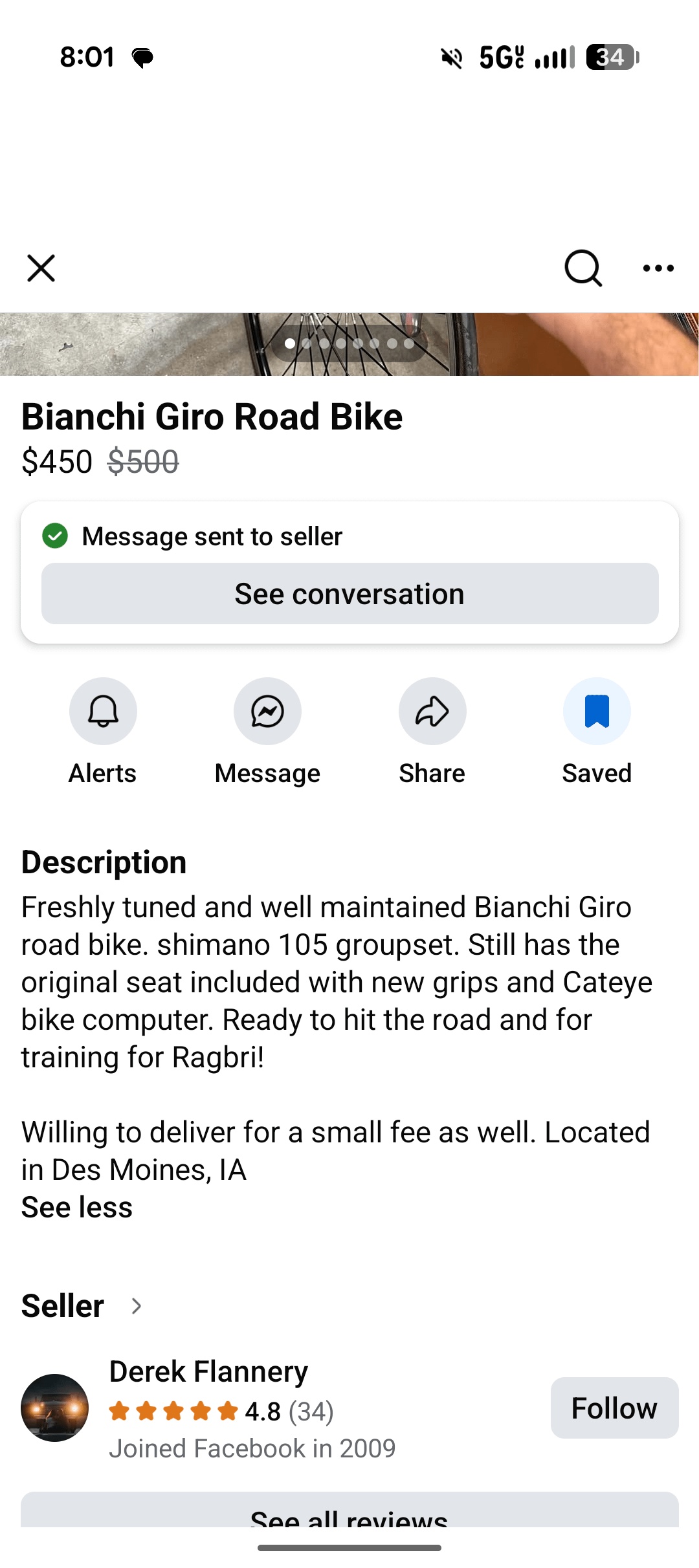Expand the Seller section chevron
The width and height of the screenshot is (699, 1568).
tap(136, 1306)
